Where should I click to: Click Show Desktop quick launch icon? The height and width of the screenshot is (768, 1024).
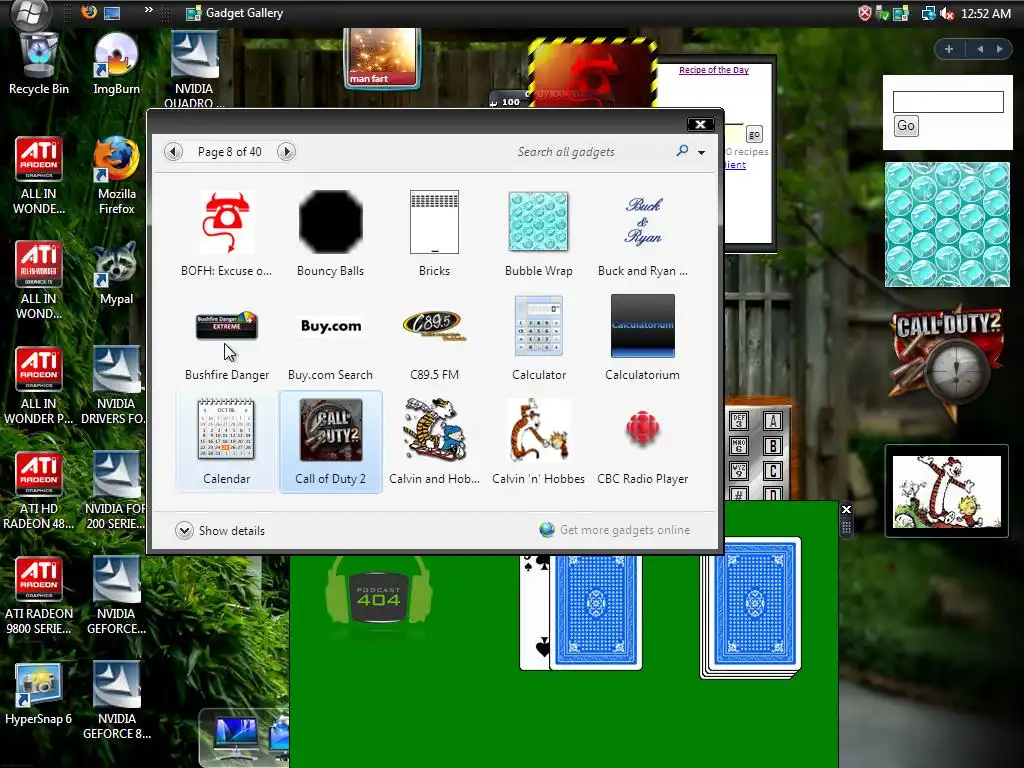click(x=112, y=12)
